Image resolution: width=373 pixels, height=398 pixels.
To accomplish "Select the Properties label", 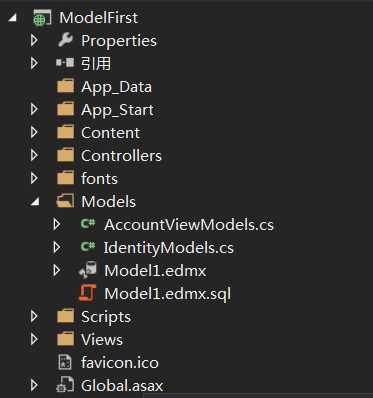I will click(x=119, y=41).
